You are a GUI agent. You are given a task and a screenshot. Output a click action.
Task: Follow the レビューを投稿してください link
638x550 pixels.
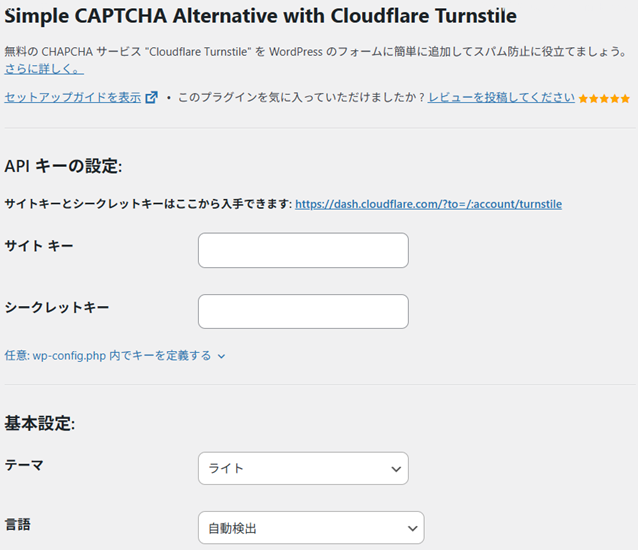501,98
